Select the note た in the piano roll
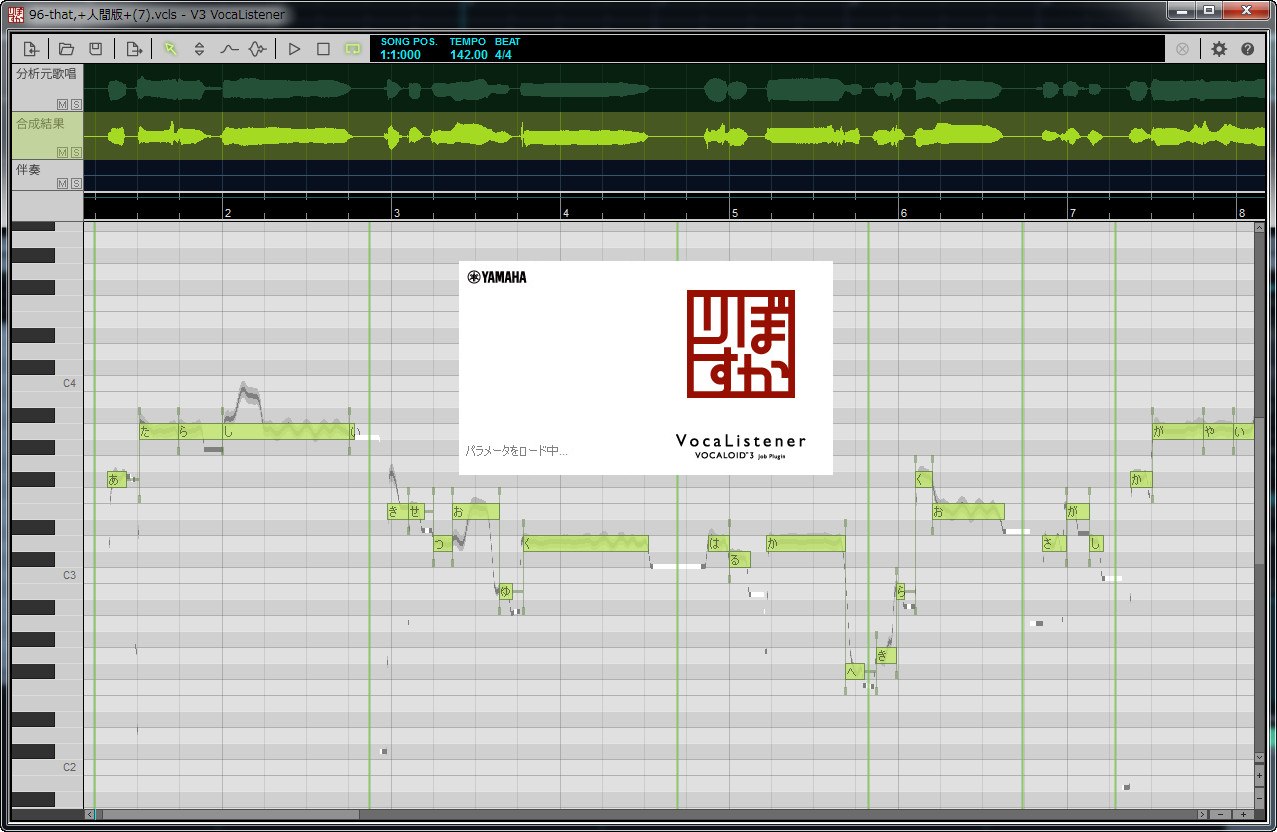This screenshot has height=832, width=1277. (159, 432)
